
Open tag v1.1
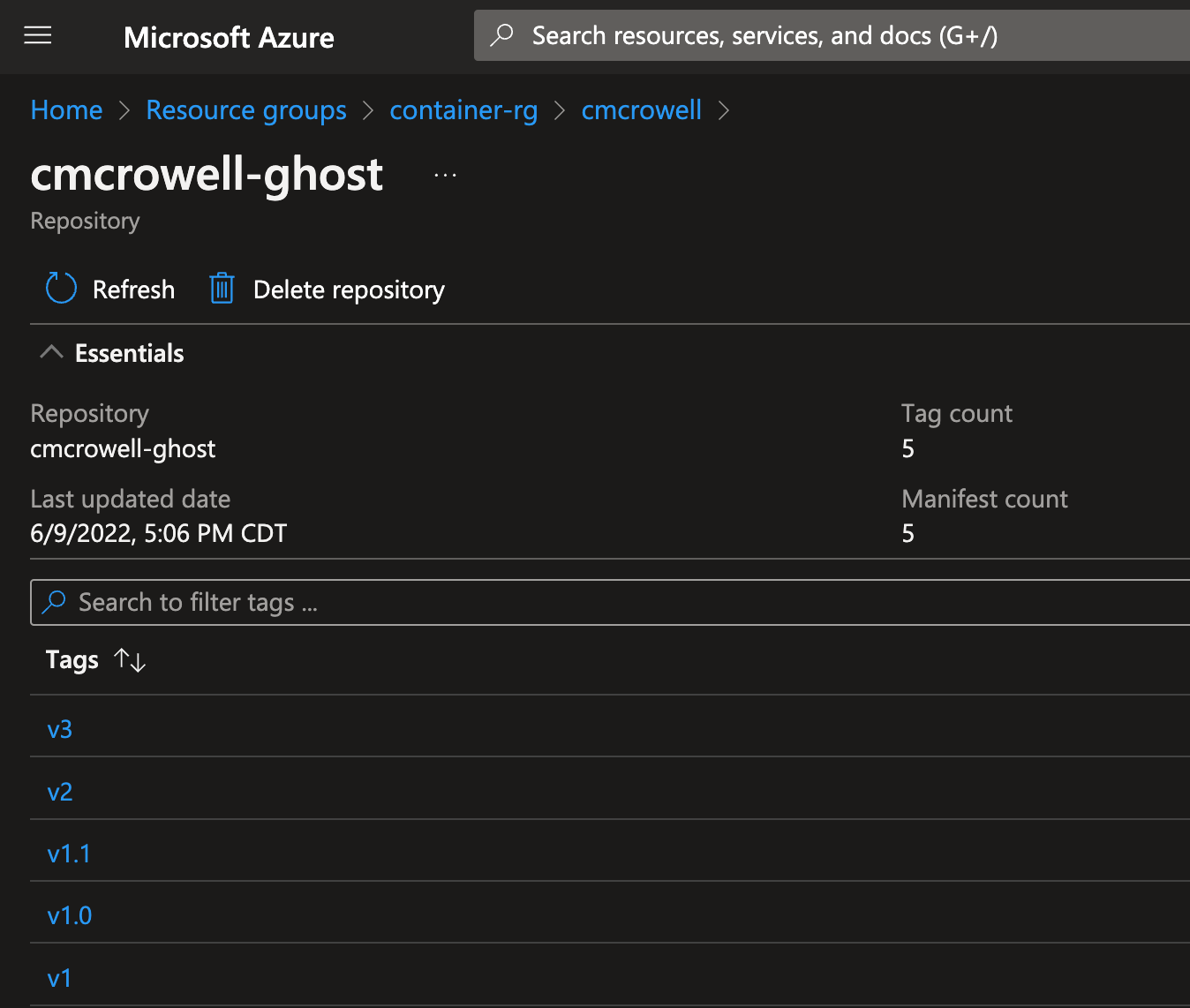point(69,854)
